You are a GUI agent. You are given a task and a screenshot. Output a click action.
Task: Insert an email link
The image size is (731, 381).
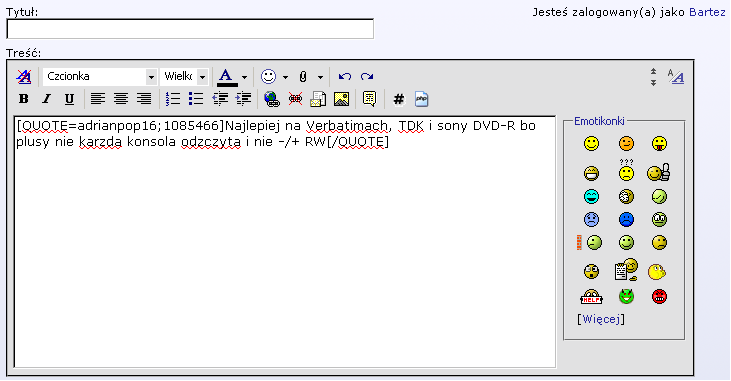318,99
